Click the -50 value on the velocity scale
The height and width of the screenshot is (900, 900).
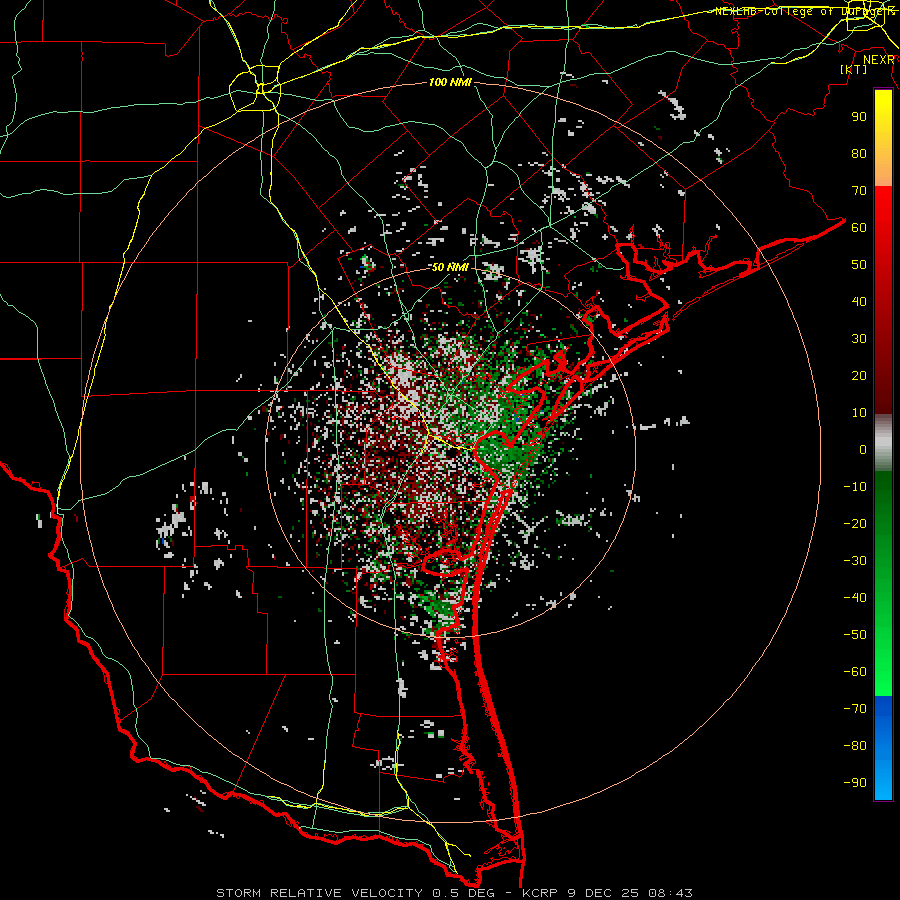tap(855, 635)
